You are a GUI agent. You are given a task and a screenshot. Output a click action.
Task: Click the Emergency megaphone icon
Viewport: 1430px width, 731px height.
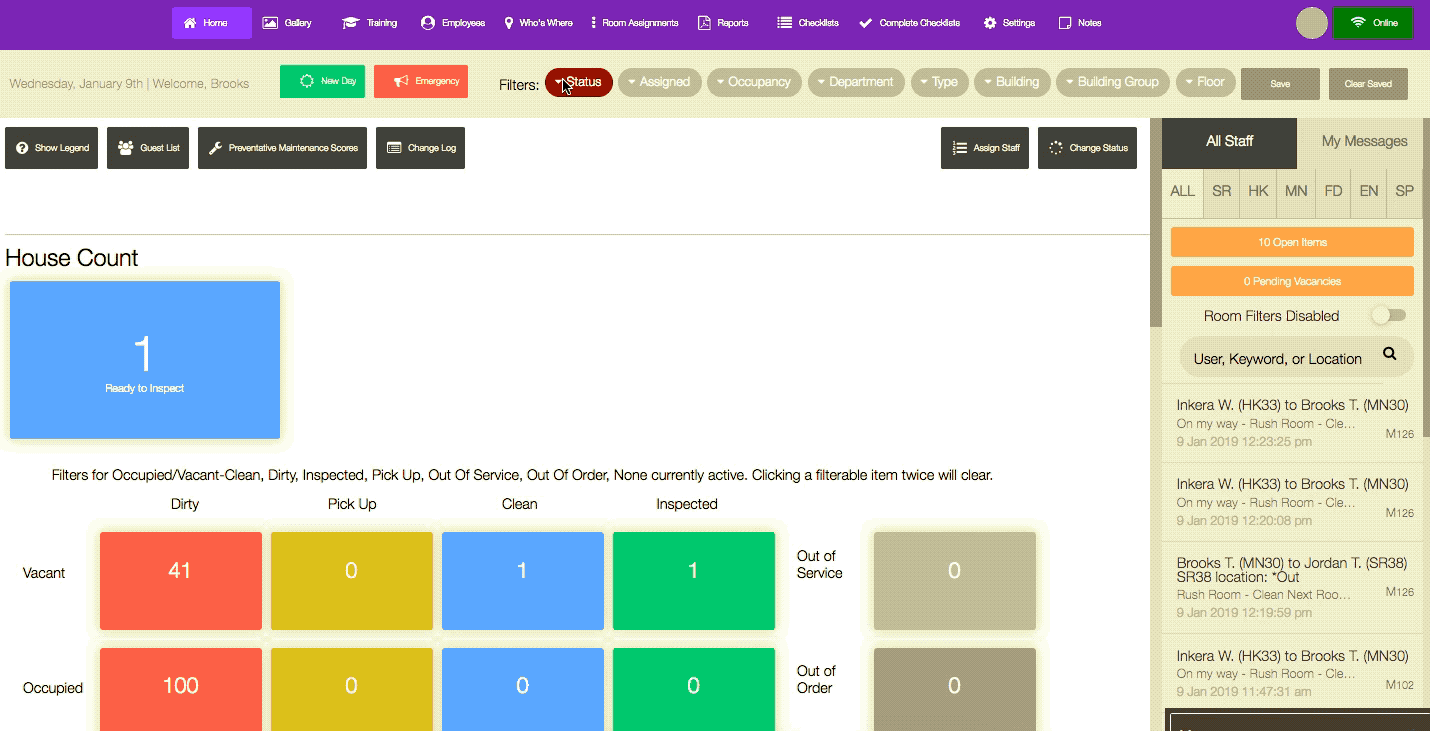(400, 81)
